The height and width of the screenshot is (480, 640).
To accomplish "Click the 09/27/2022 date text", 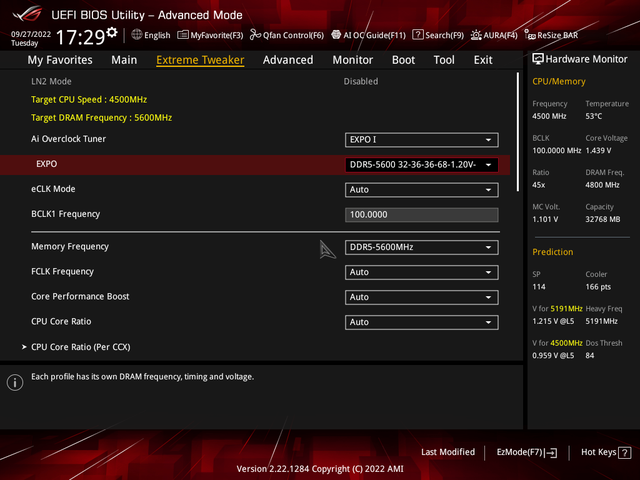I will (31, 34).
